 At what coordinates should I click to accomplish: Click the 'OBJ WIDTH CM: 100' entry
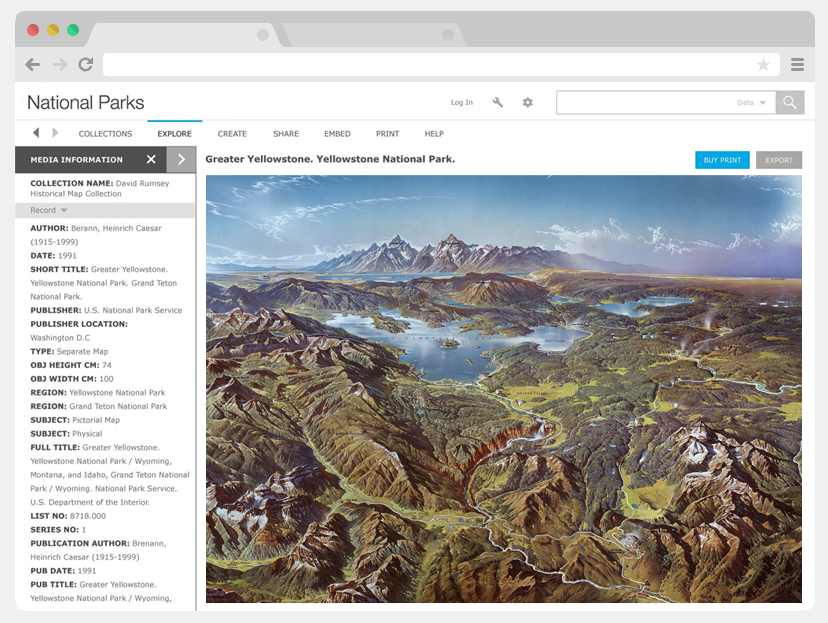pyautogui.click(x=72, y=379)
